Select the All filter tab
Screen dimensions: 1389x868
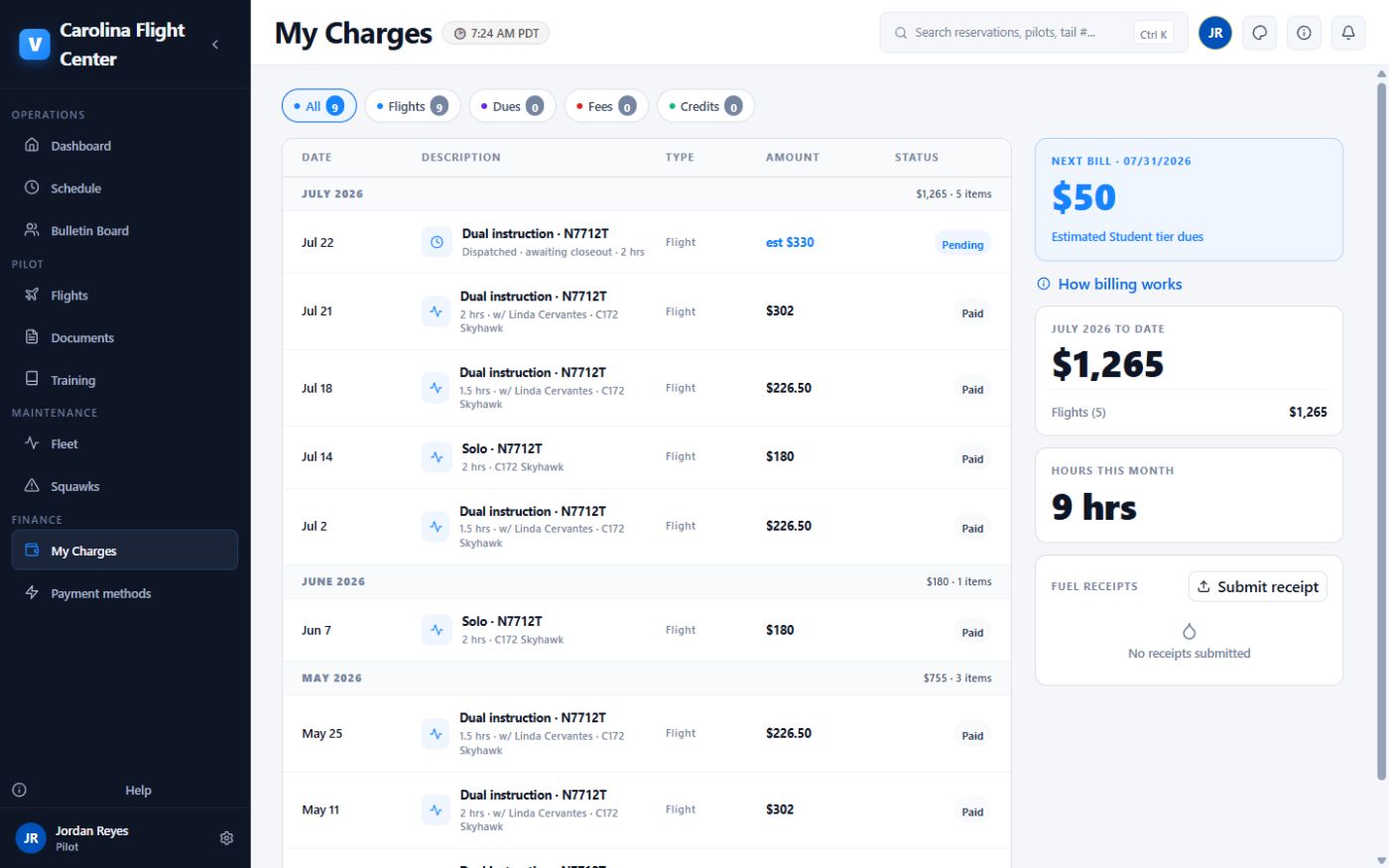319,106
